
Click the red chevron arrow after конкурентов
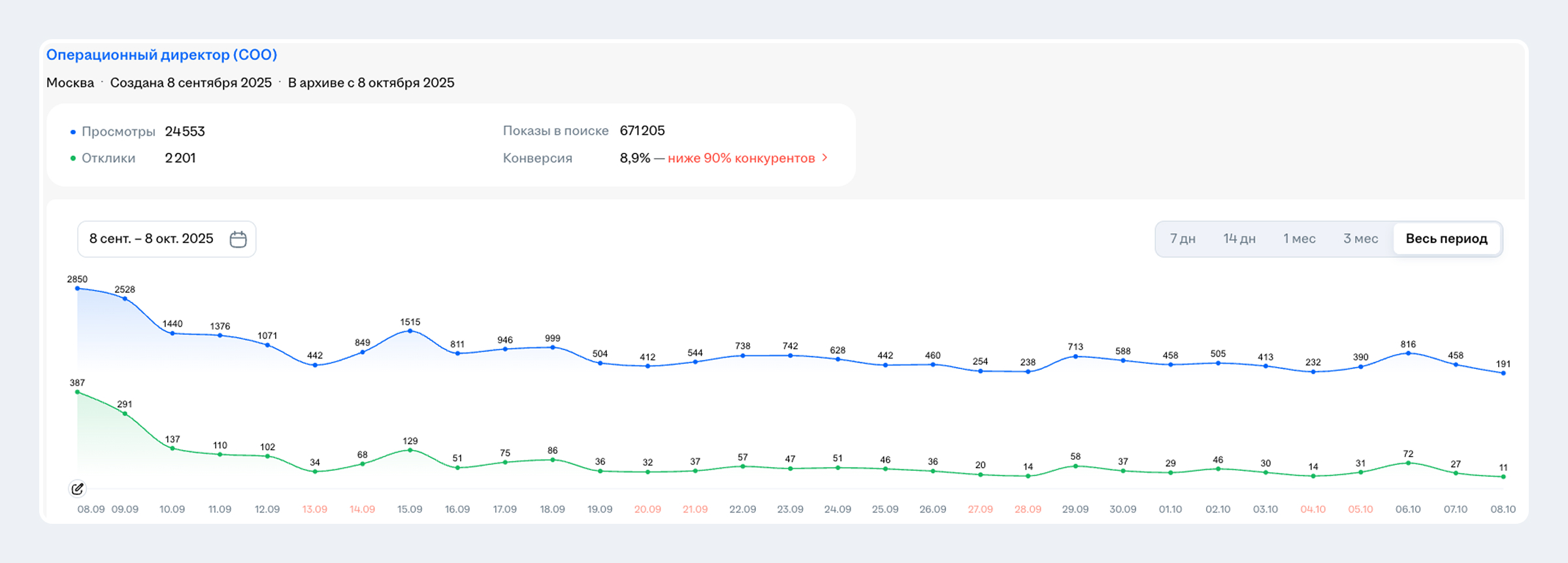coord(825,158)
